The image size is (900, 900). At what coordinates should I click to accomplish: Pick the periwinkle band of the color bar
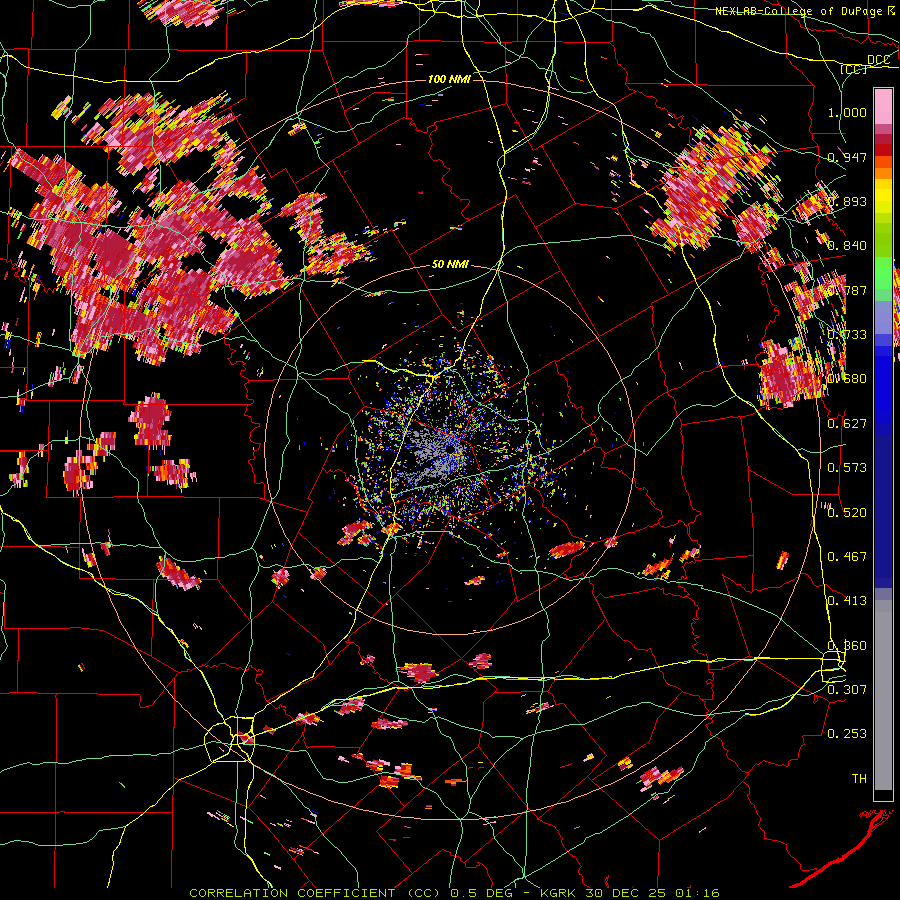coord(883,317)
